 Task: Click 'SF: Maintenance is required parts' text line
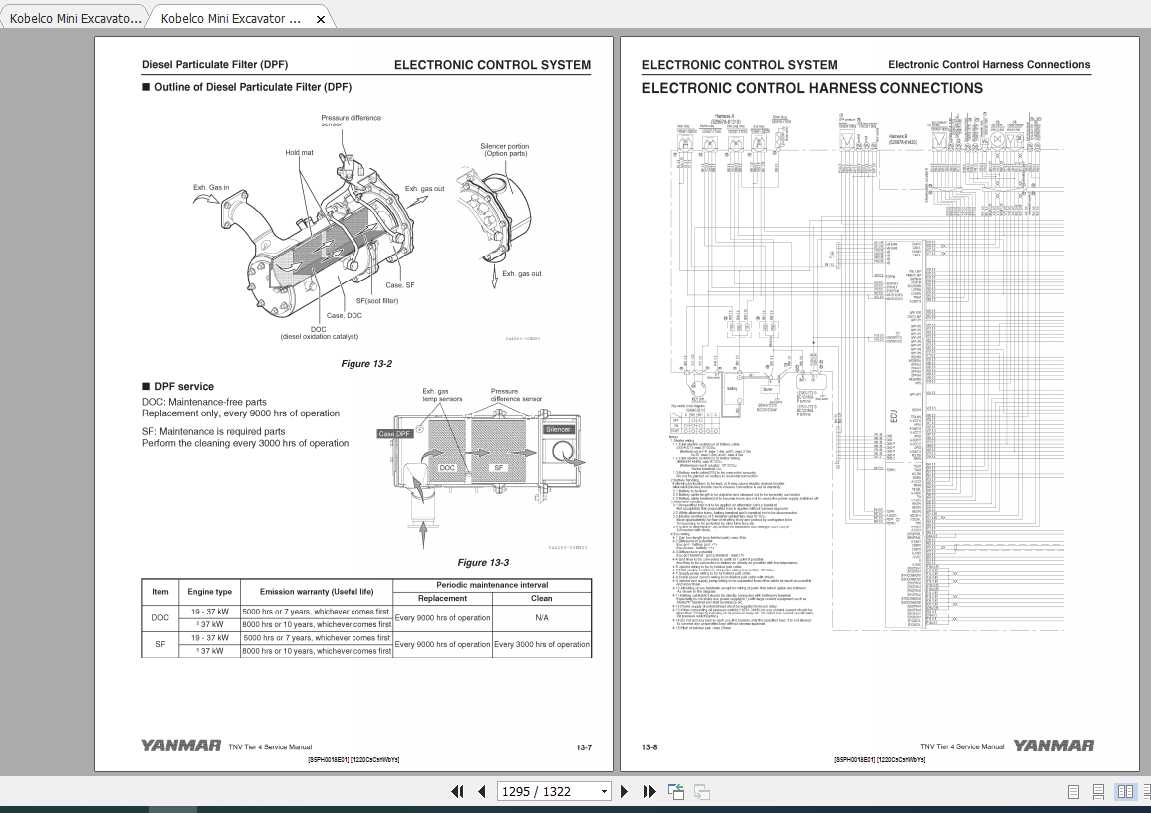tap(214, 431)
